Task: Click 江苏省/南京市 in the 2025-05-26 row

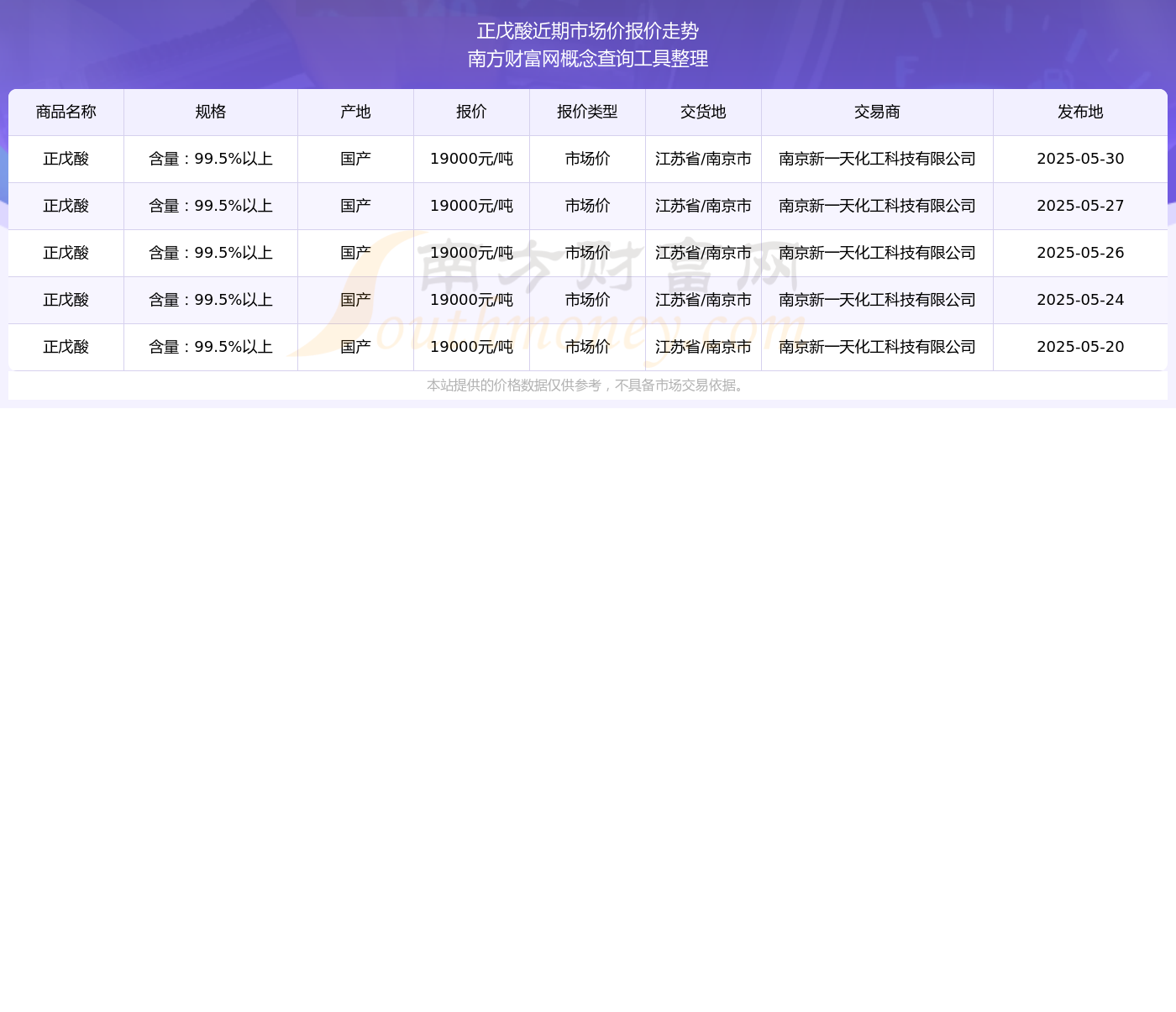Action: point(703,253)
